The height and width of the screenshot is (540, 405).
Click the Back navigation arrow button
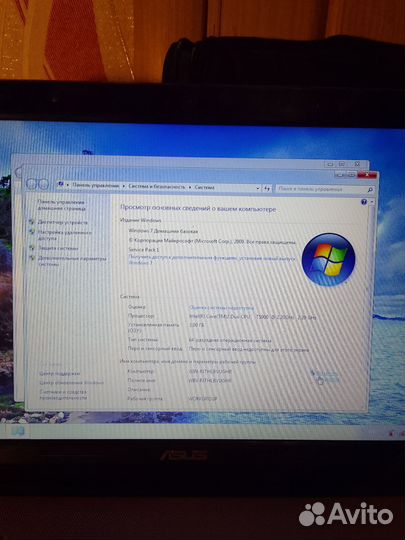point(32,184)
